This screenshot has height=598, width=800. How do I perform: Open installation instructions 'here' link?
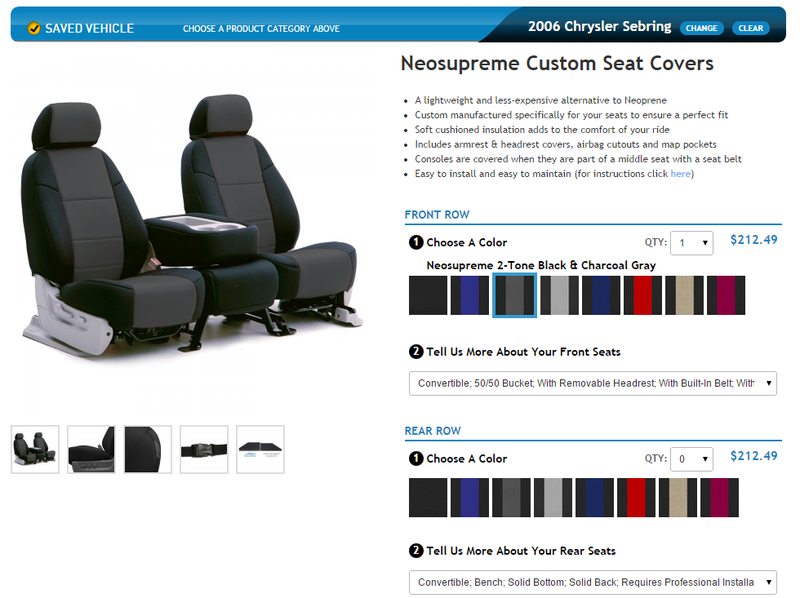(680, 174)
